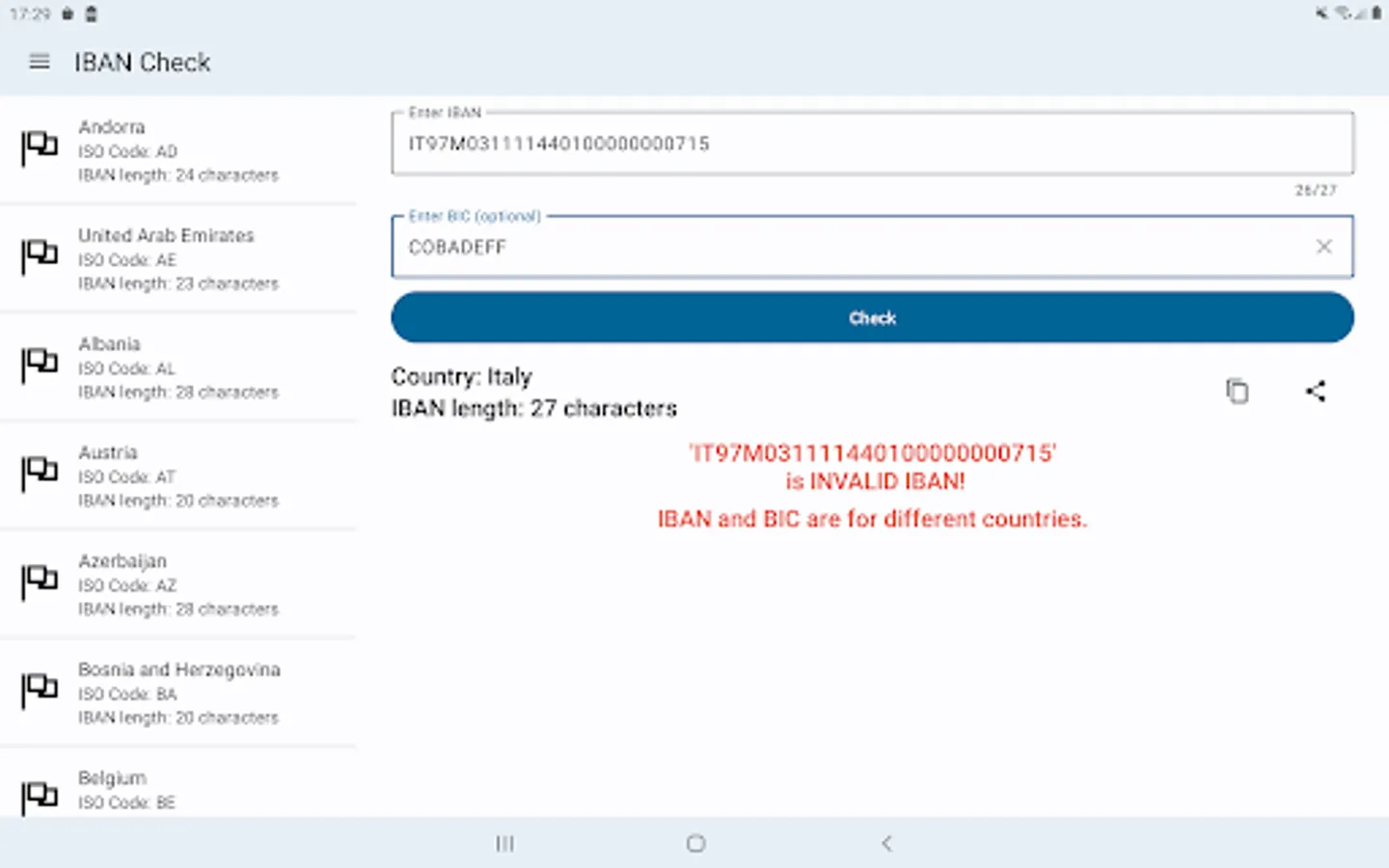The width and height of the screenshot is (1389, 868).
Task: Tap the Bosnia and Herzegovina flag icon
Action: tap(40, 691)
